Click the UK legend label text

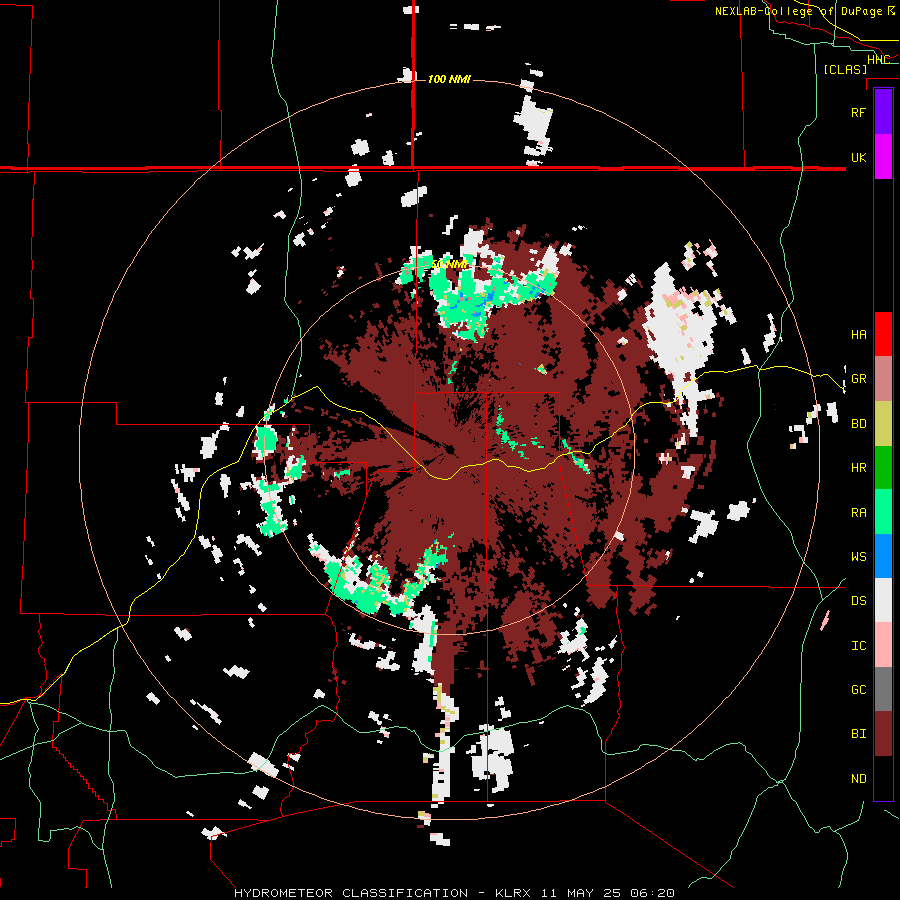pyautogui.click(x=858, y=157)
